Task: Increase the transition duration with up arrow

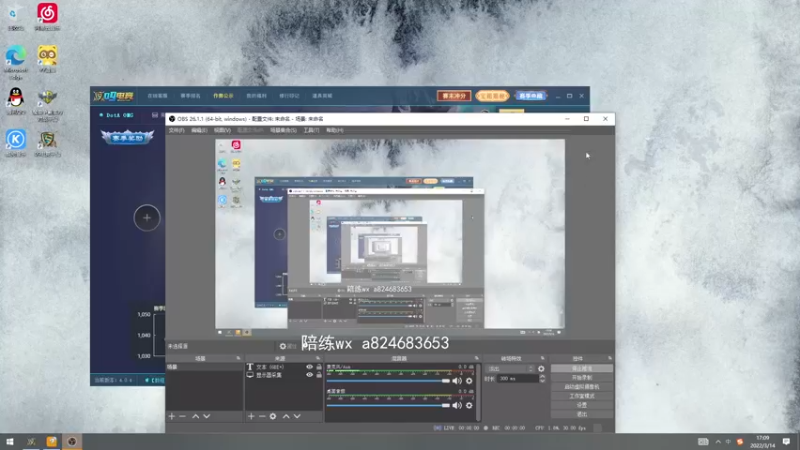Action: tap(542, 377)
